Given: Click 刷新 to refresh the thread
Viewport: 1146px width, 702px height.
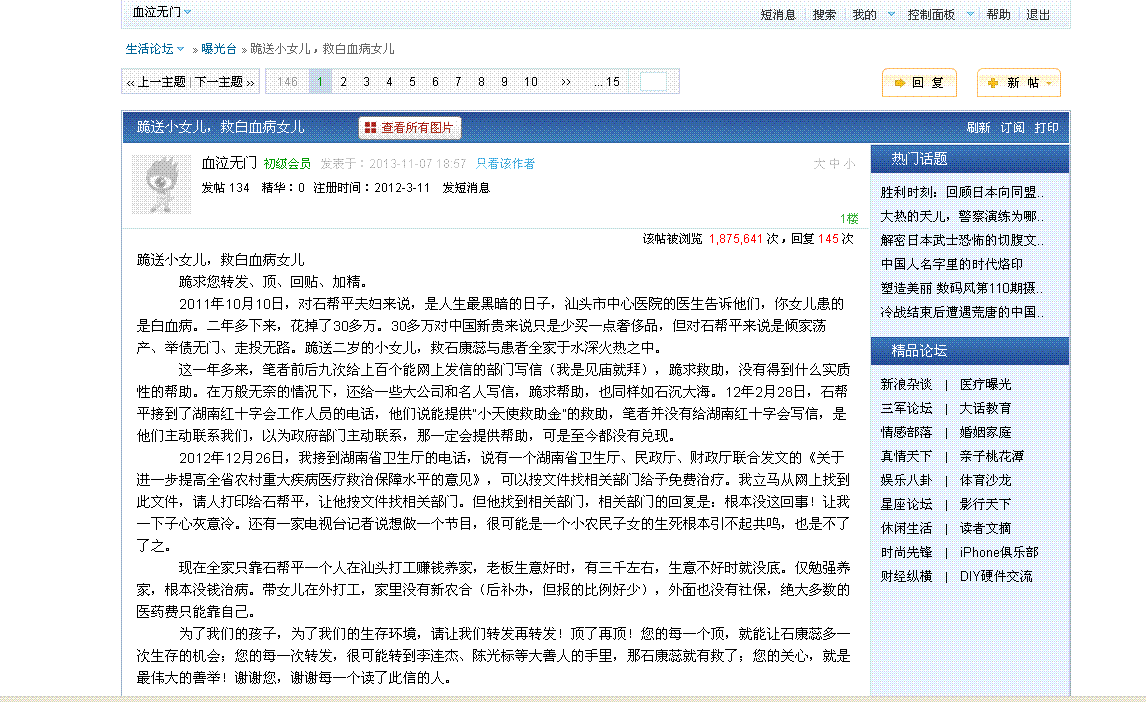Looking at the screenshot, I should tap(978, 128).
